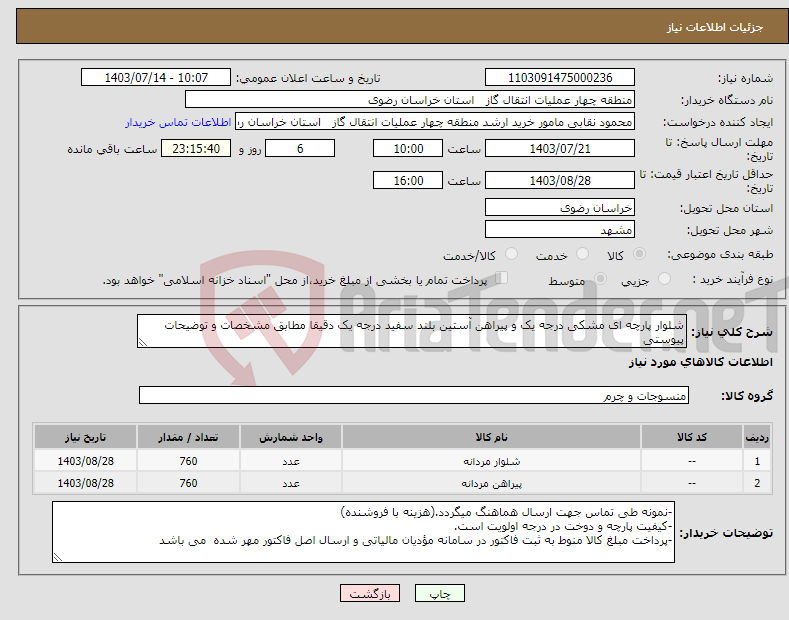The width and height of the screenshot is (789, 620).
Task: Click date 1403/08/28 in the پیراهن مردانه row
Action: [x=86, y=483]
